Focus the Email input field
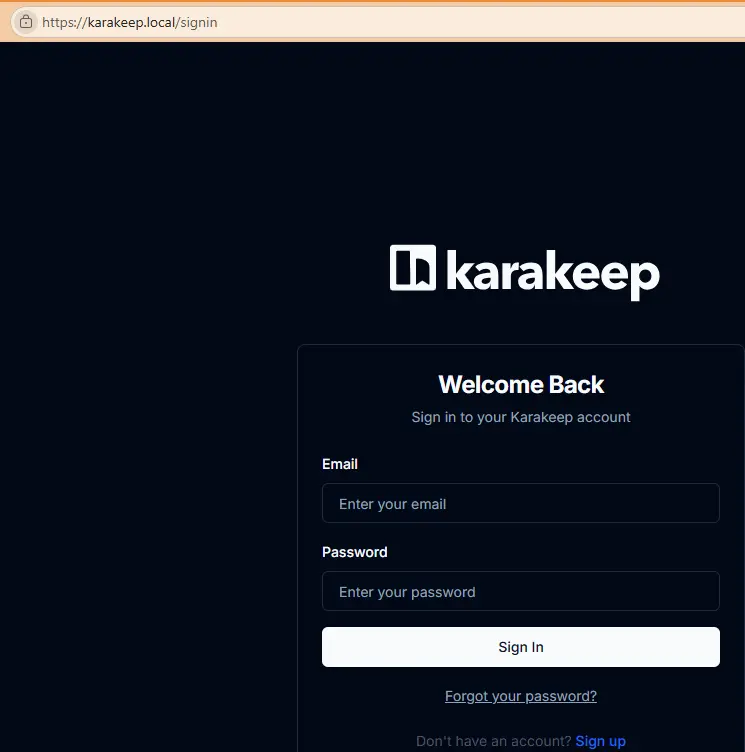The image size is (745, 752). (x=520, y=503)
